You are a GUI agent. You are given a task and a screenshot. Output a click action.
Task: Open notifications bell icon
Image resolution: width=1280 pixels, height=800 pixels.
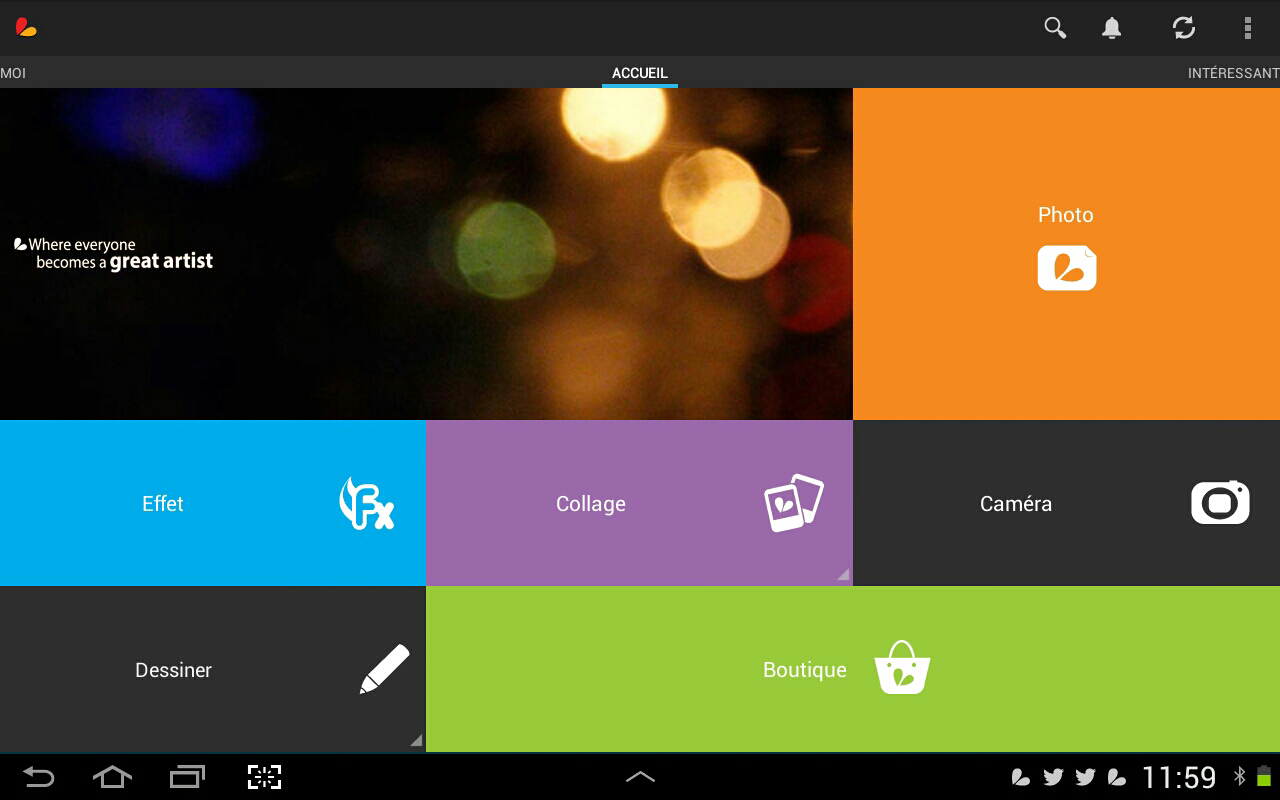point(1111,28)
